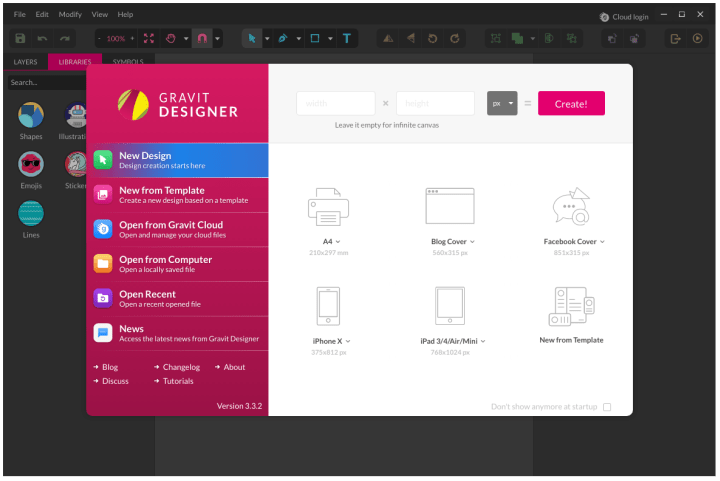Pick the iPad 3/4/Air/Mini preset icon
The width and height of the screenshot is (720, 481).
coord(450,306)
